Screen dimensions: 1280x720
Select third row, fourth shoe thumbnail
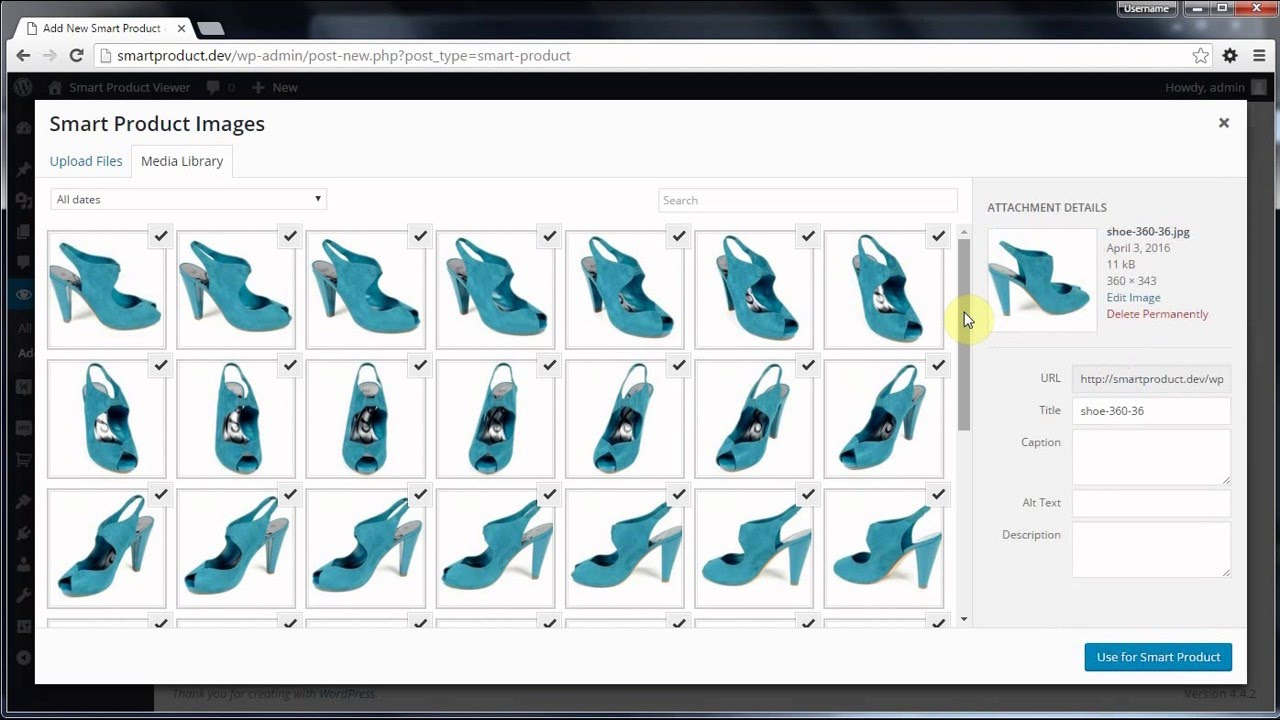pyautogui.click(x=495, y=549)
